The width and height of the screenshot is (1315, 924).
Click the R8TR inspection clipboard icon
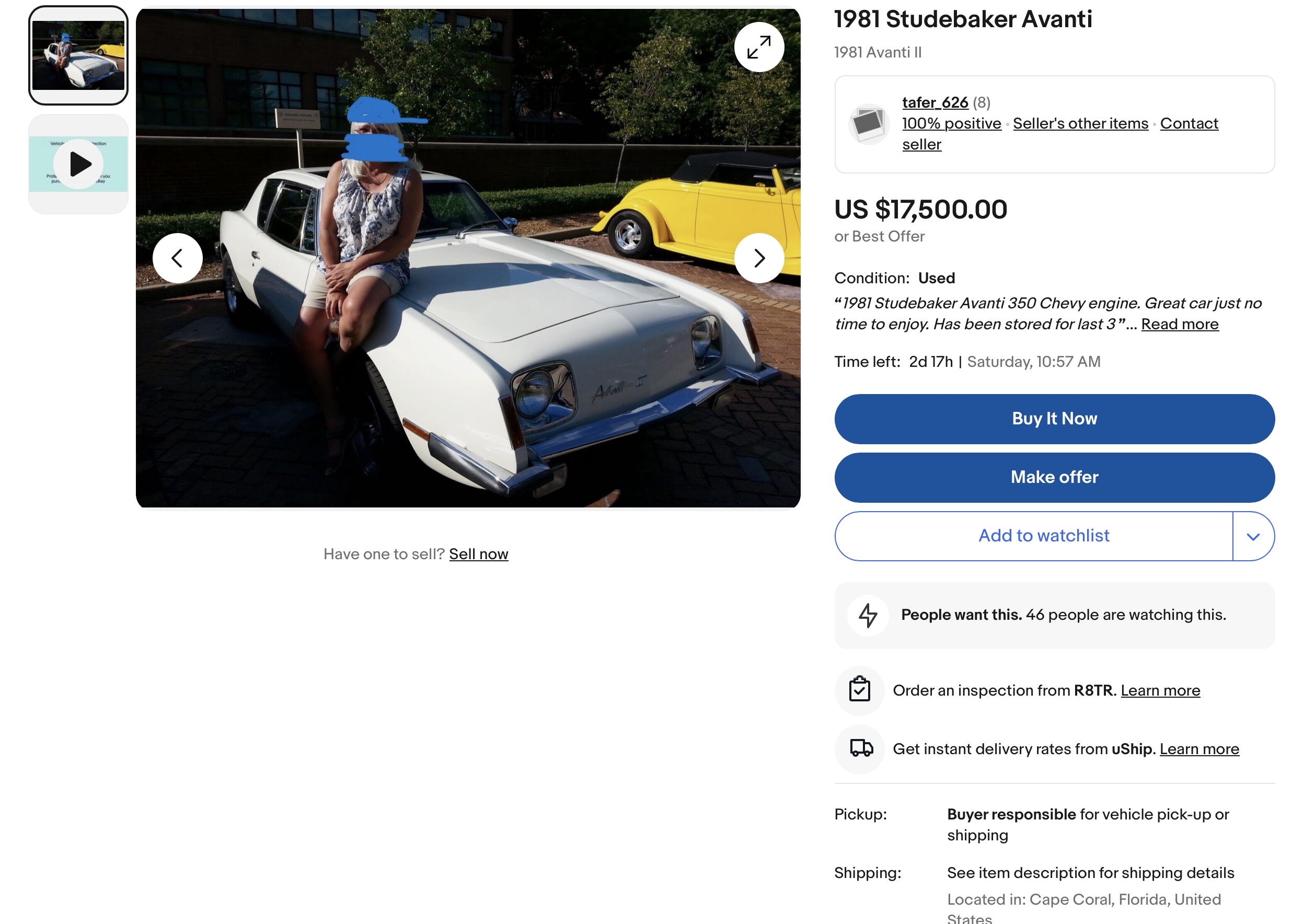[x=860, y=690]
